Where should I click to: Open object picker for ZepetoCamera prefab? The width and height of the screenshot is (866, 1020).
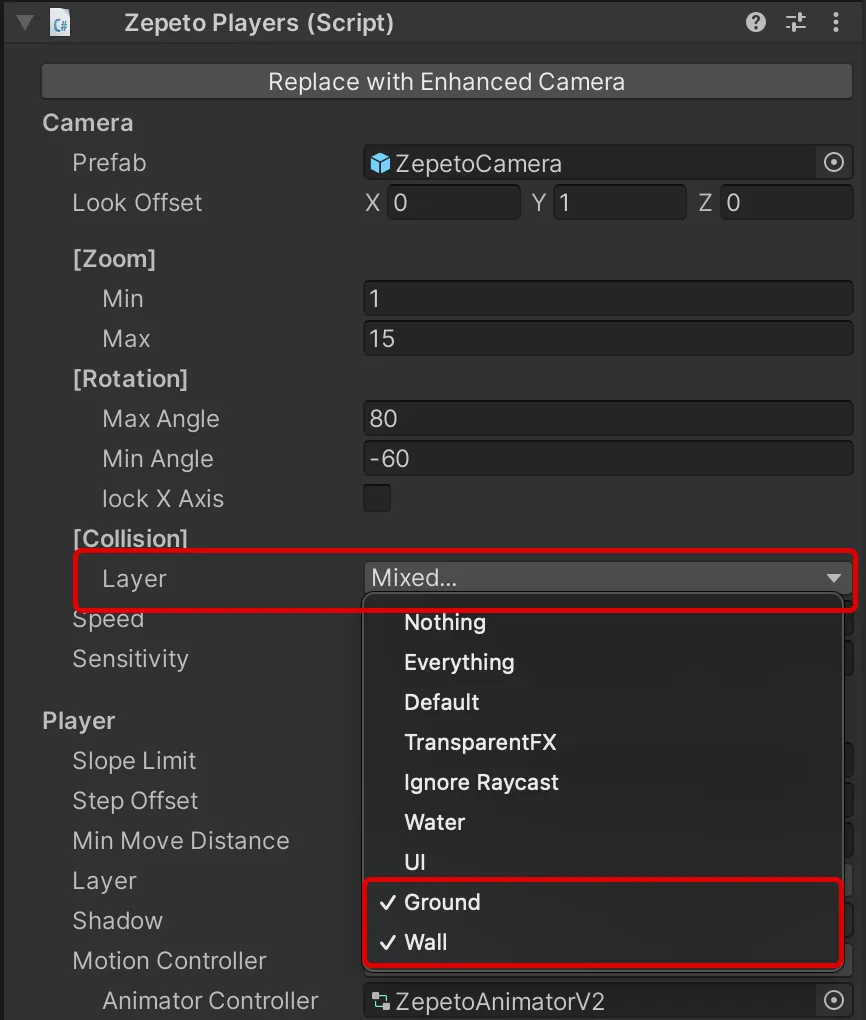(x=833, y=163)
